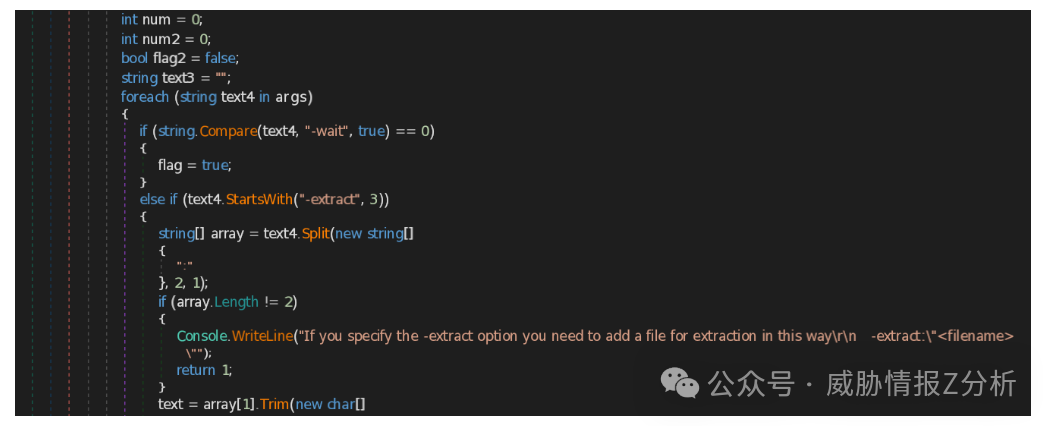Click the num2 variable declaration
The height and width of the screenshot is (426, 1050).
(x=160, y=39)
